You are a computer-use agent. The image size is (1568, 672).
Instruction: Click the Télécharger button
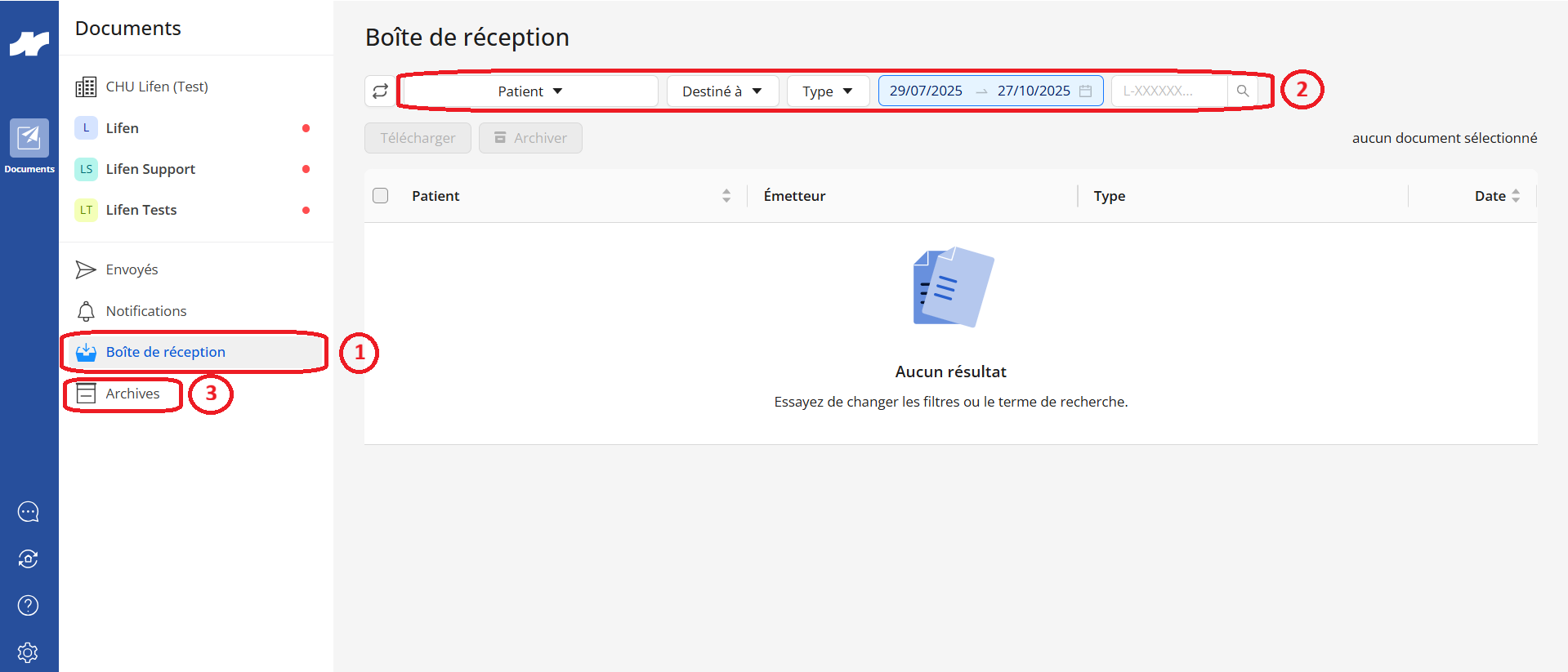pos(418,138)
